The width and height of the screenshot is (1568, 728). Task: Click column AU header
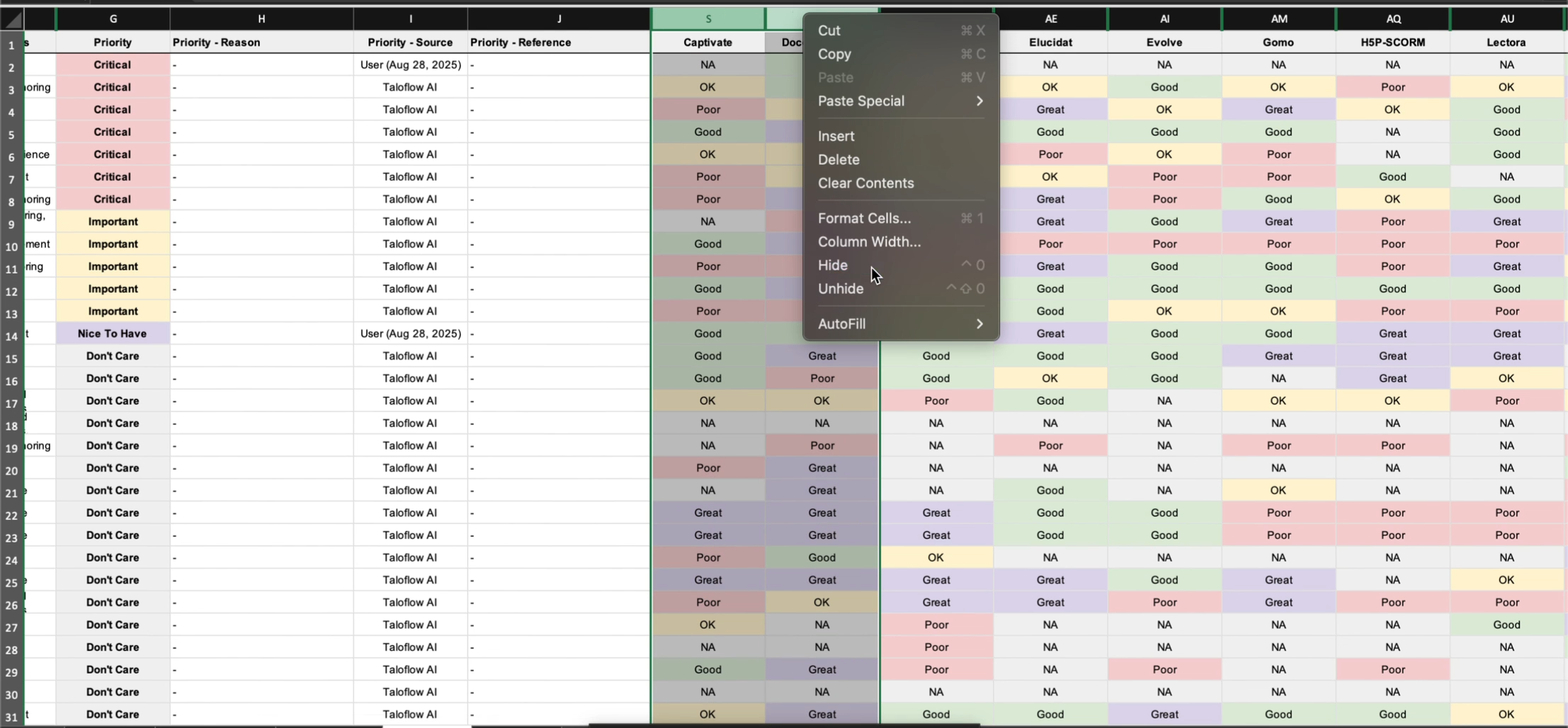(1506, 19)
